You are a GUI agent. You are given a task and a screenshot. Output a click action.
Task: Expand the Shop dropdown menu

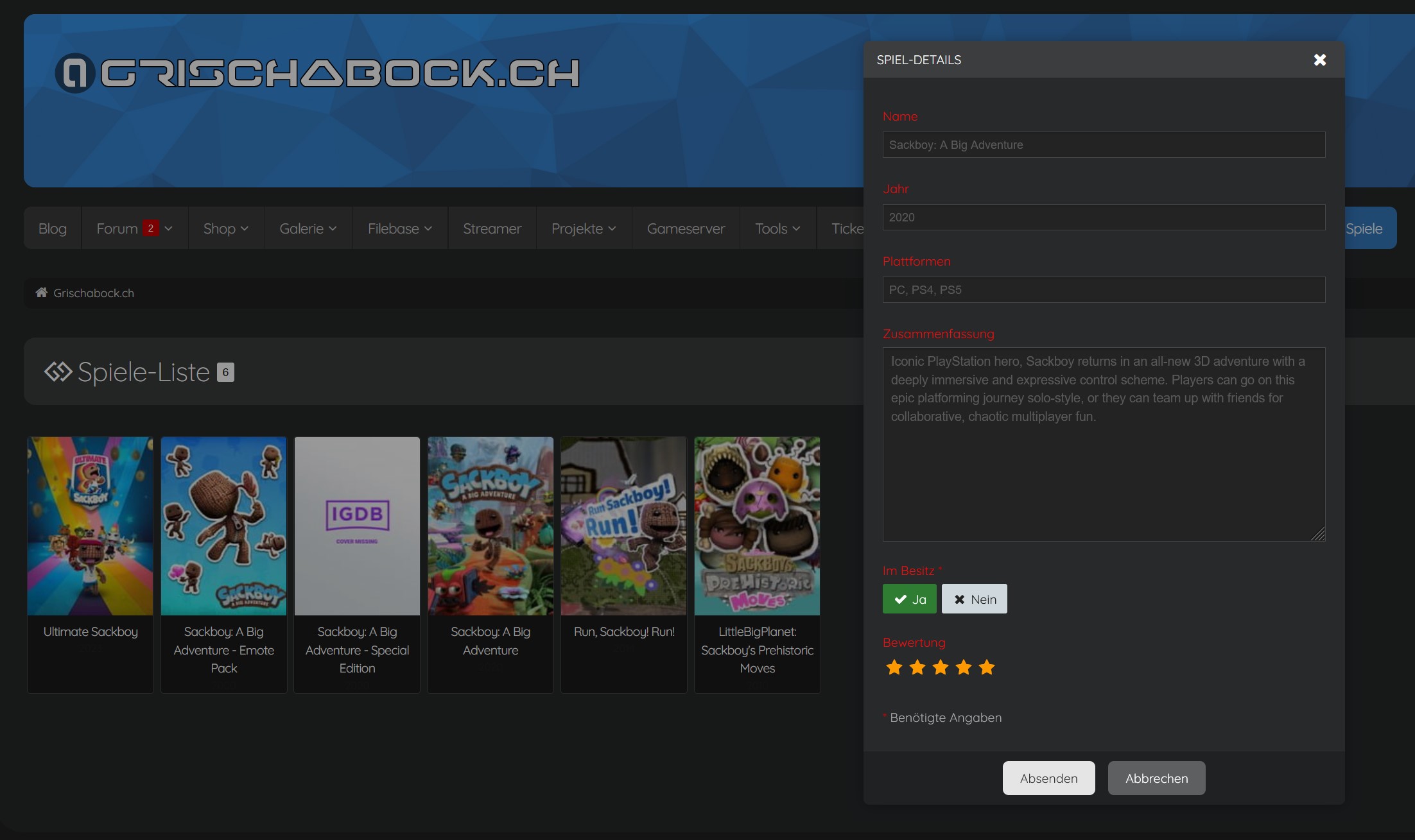coord(225,228)
